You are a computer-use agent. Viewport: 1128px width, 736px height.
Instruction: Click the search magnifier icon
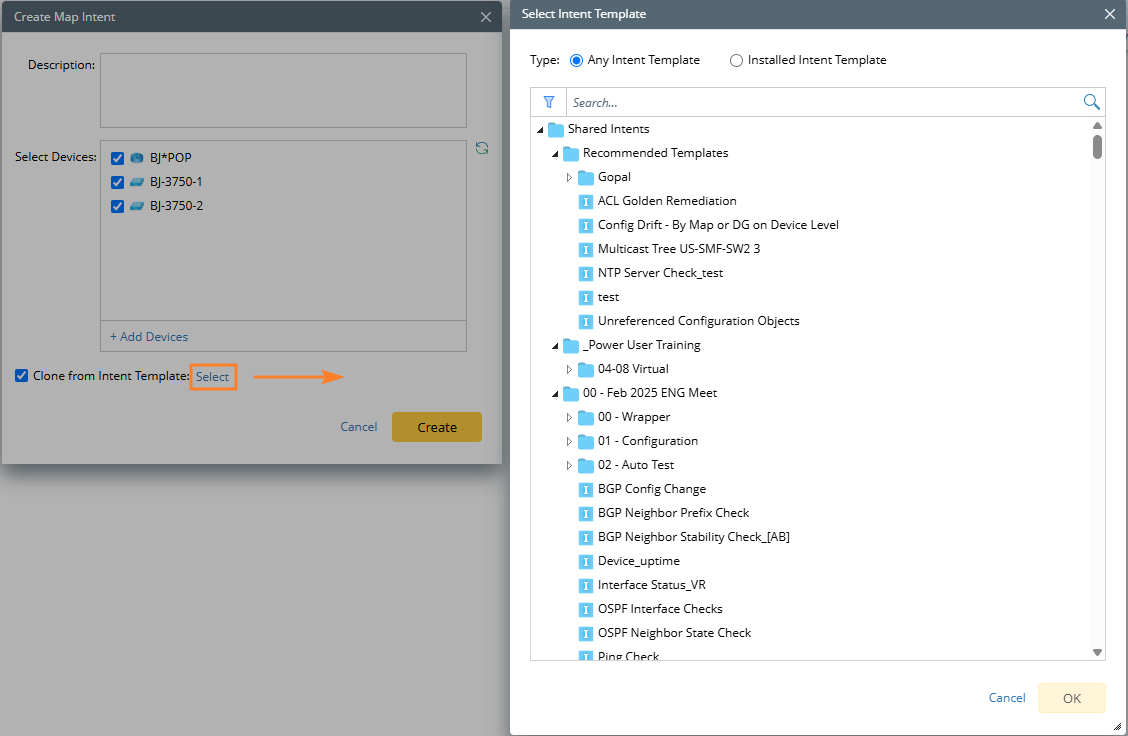(x=1091, y=102)
